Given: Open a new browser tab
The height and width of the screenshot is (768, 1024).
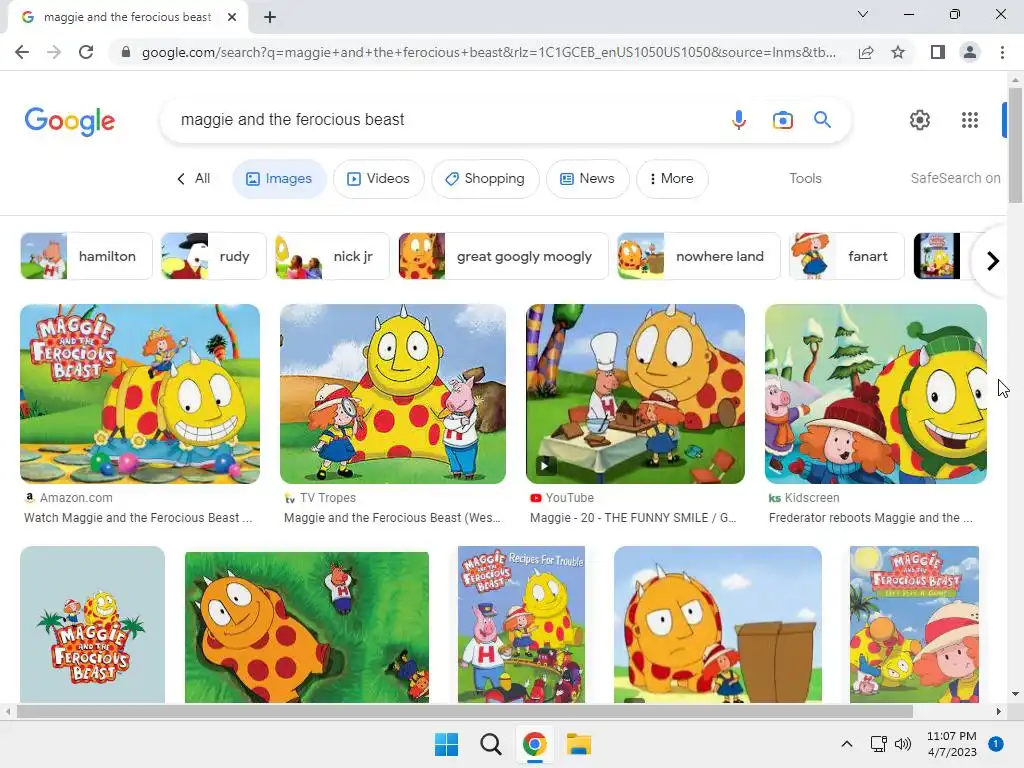Looking at the screenshot, I should tap(270, 17).
